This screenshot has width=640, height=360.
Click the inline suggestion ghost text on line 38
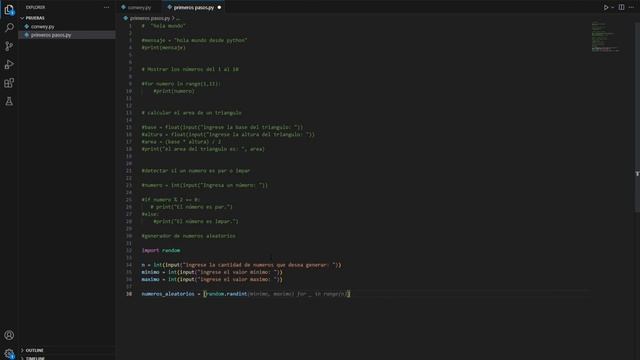297,294
